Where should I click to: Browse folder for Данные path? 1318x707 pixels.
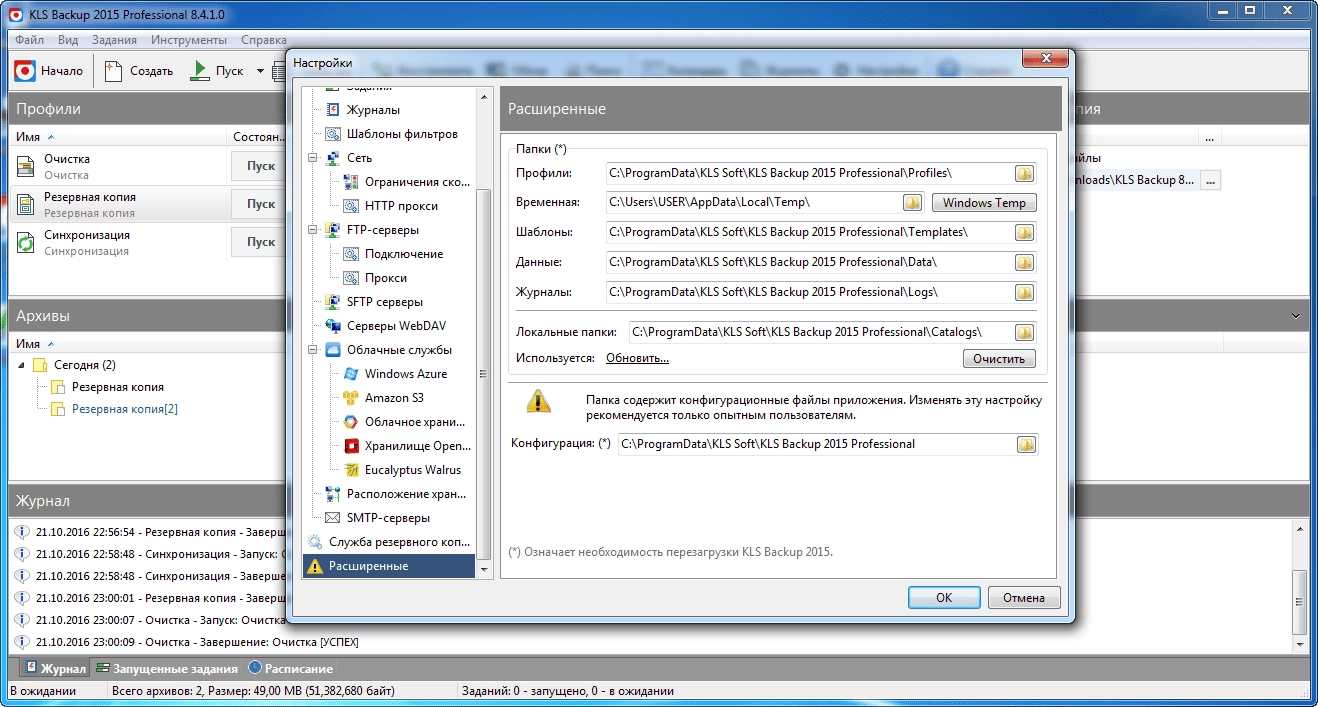click(x=1025, y=263)
